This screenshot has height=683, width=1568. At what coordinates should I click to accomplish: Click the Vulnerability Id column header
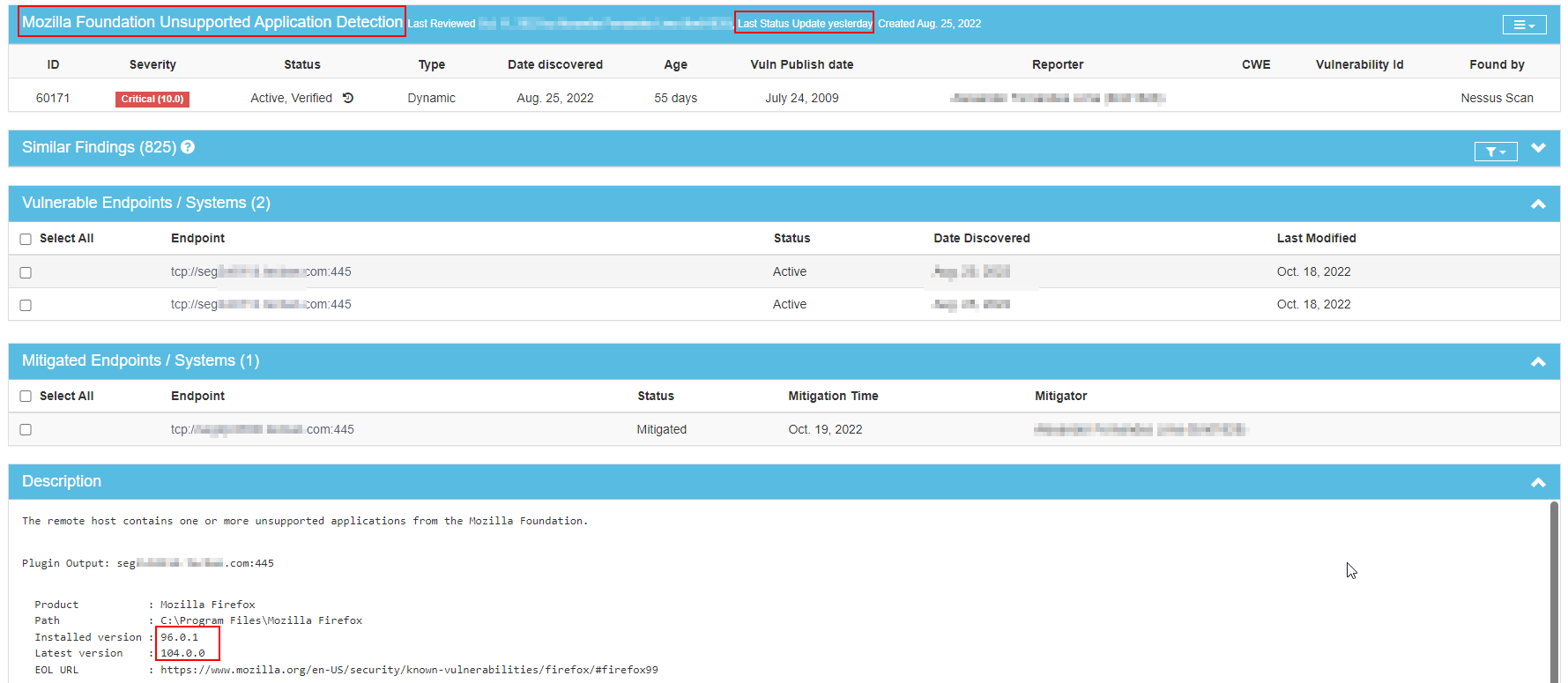[x=1359, y=64]
